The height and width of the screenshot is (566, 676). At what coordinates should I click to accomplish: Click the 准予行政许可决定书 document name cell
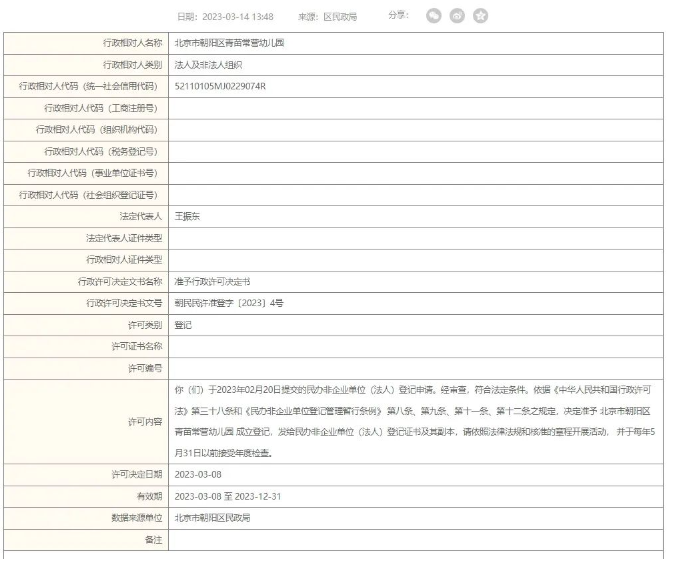[212, 281]
